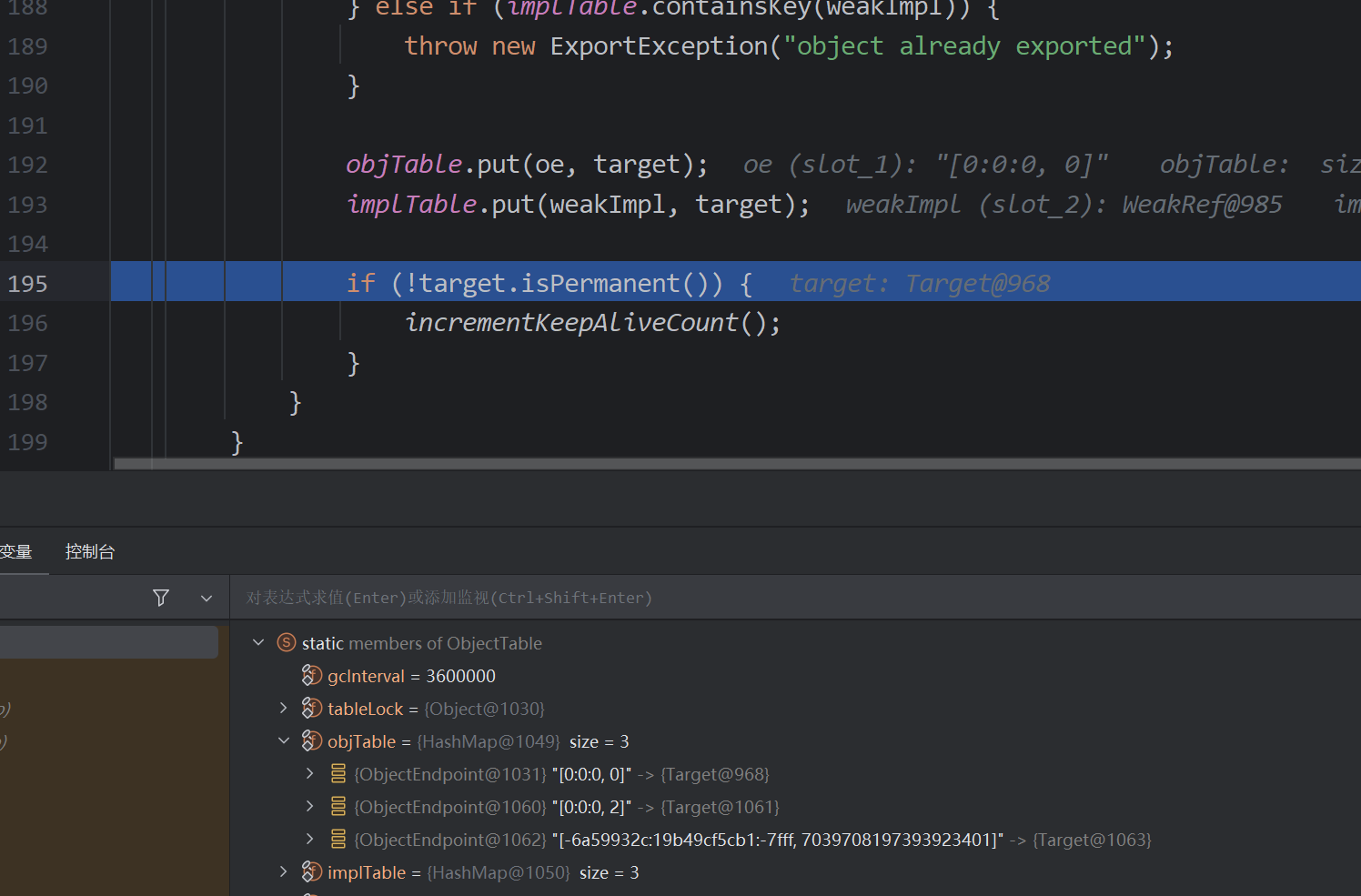Image resolution: width=1361 pixels, height=896 pixels.
Task: Toggle a breakpoint on line 189
Action: point(27,46)
